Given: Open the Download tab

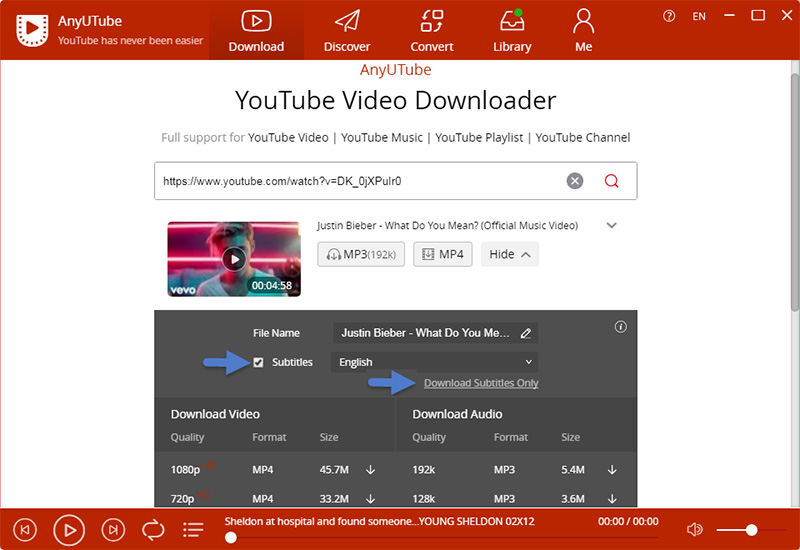Looking at the screenshot, I should [x=256, y=31].
